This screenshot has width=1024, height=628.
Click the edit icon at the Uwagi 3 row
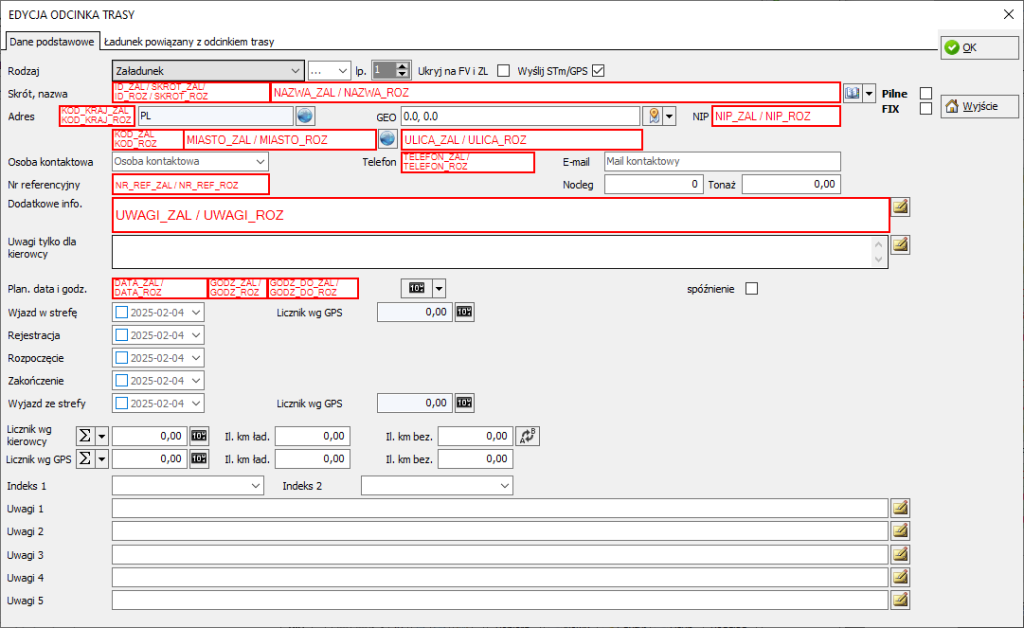(901, 554)
